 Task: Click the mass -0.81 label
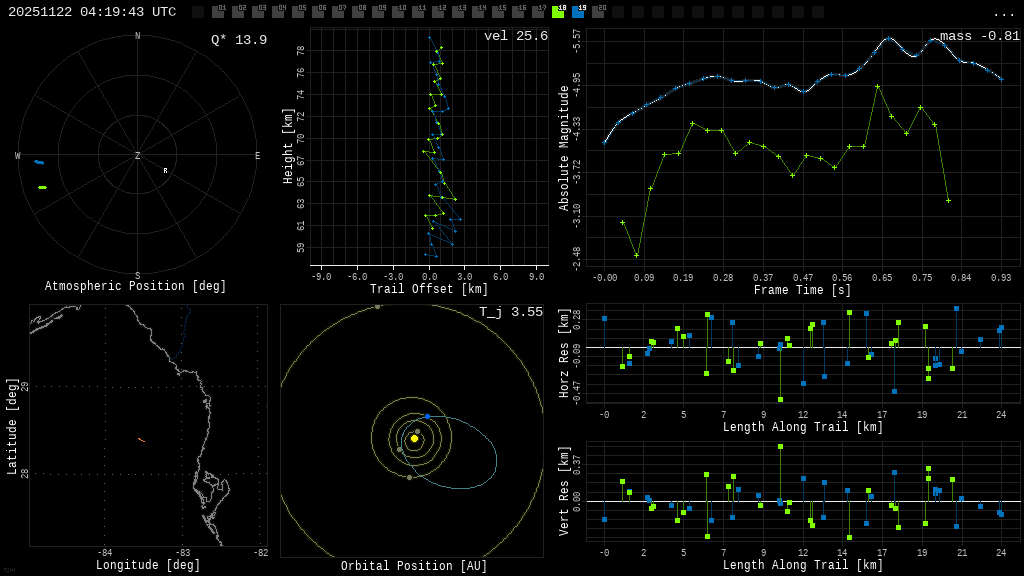click(979, 36)
